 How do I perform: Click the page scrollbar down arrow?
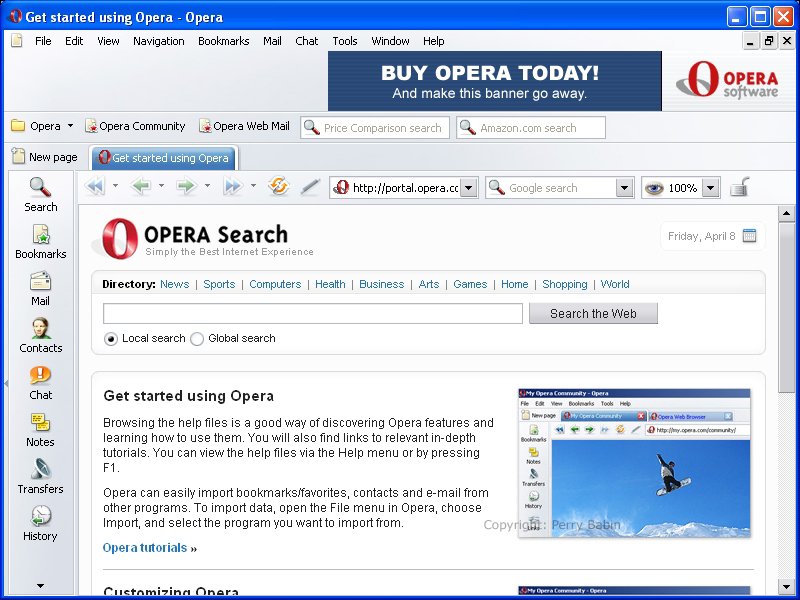point(786,586)
